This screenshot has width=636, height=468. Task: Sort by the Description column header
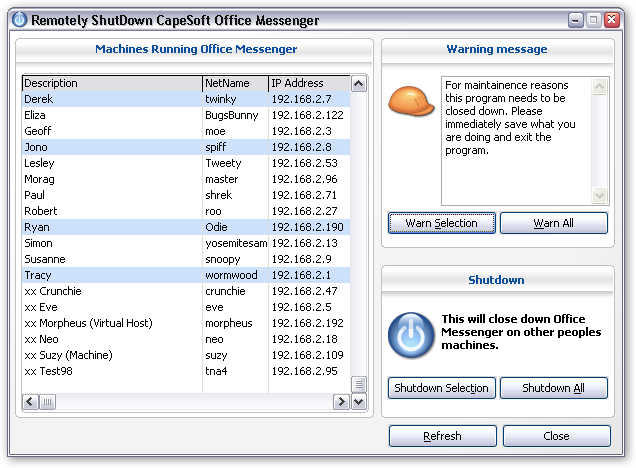[x=110, y=83]
